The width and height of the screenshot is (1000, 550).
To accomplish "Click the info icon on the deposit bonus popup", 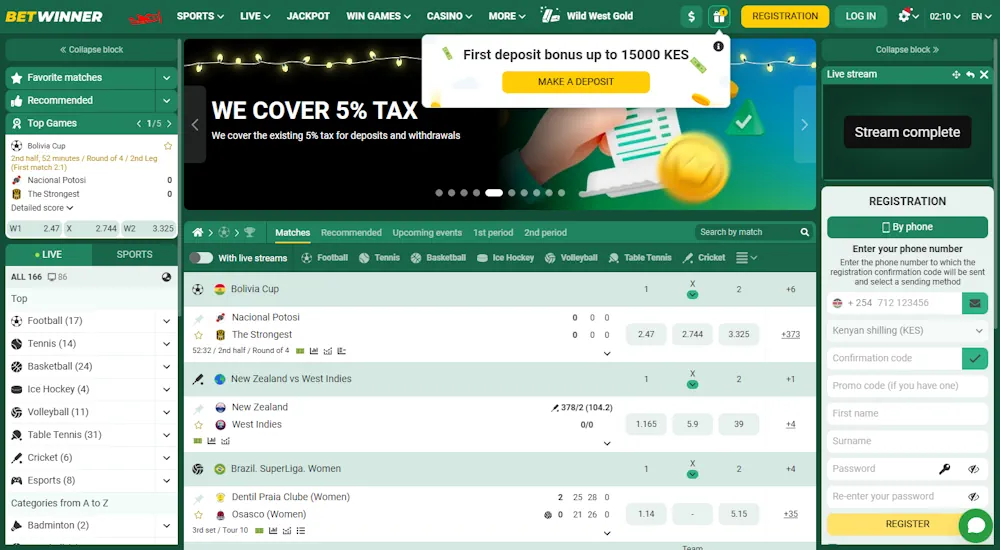I will [x=718, y=46].
